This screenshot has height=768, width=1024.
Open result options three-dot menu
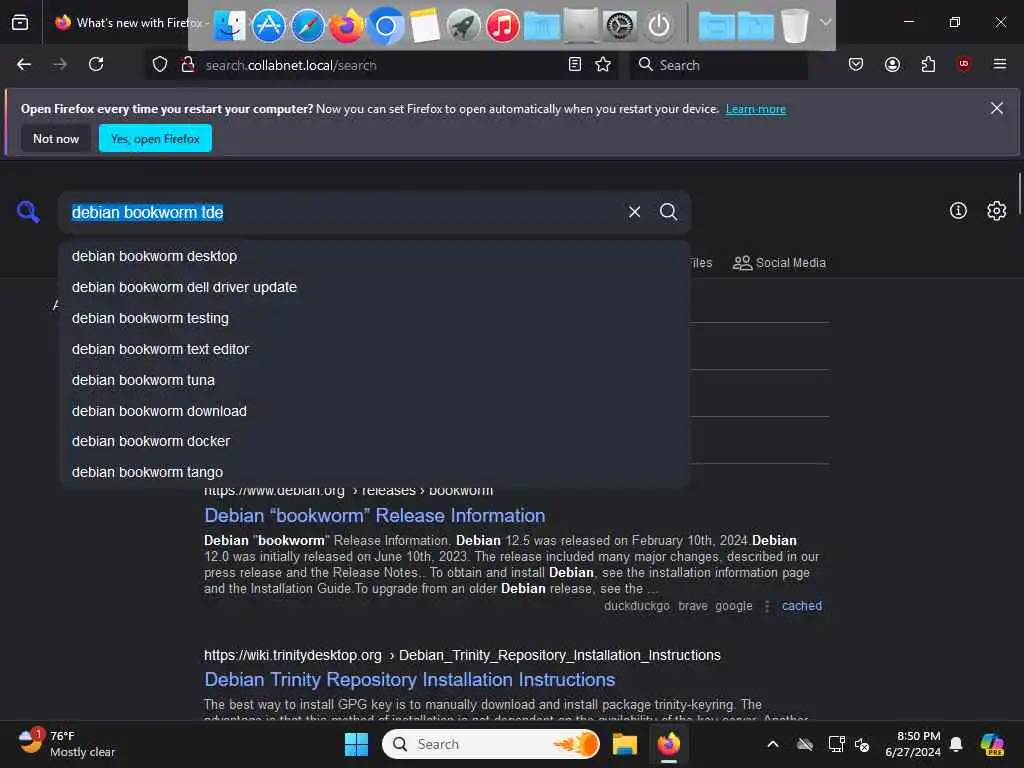click(767, 606)
